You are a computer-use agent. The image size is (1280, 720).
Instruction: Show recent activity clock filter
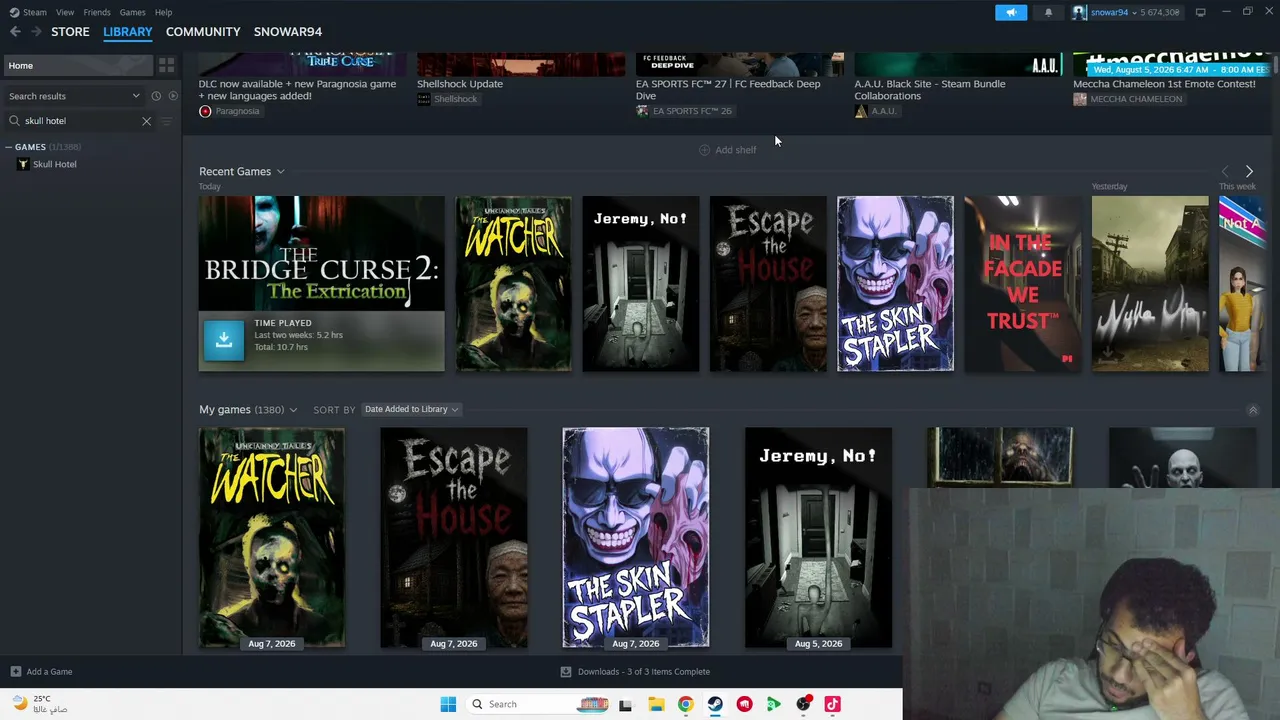pos(156,96)
